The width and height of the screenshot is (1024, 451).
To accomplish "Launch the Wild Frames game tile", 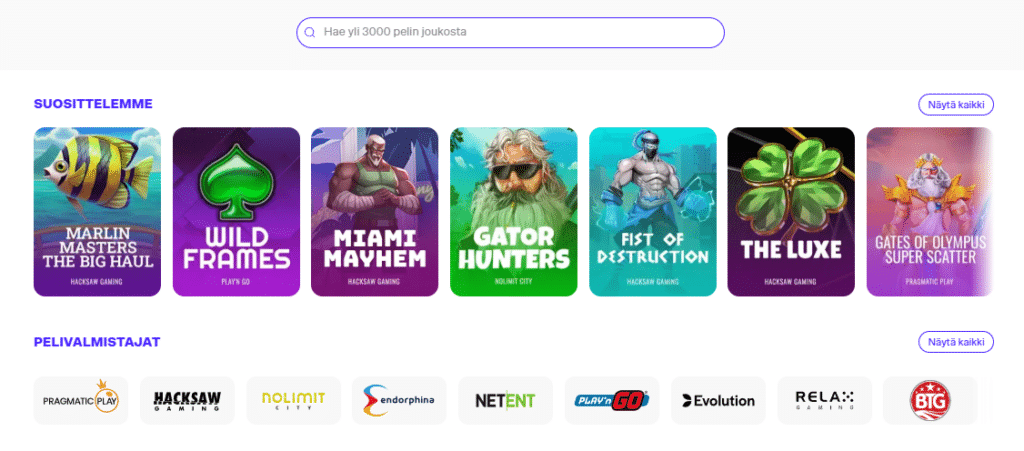I will tap(236, 212).
